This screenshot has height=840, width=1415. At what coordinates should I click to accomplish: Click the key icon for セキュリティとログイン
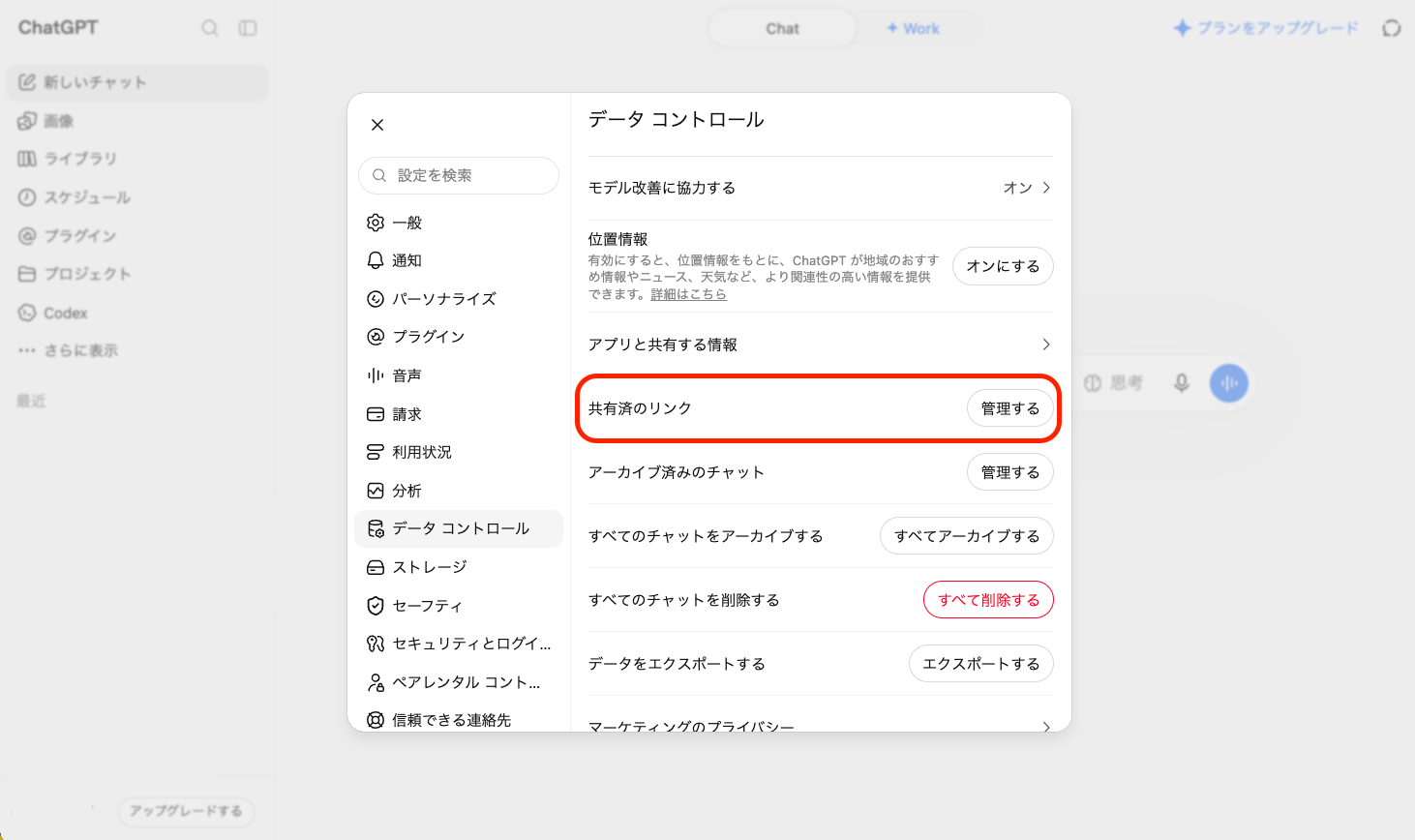[376, 644]
